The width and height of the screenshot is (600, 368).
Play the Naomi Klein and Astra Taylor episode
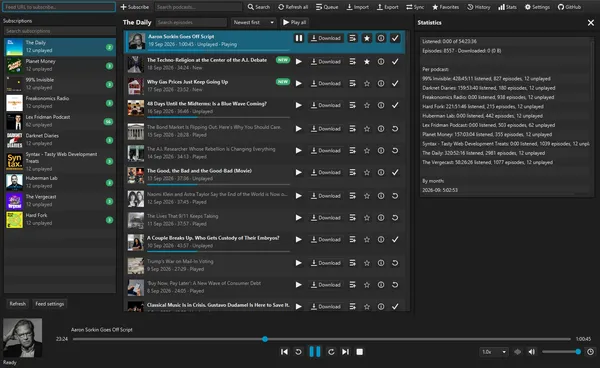point(298,196)
